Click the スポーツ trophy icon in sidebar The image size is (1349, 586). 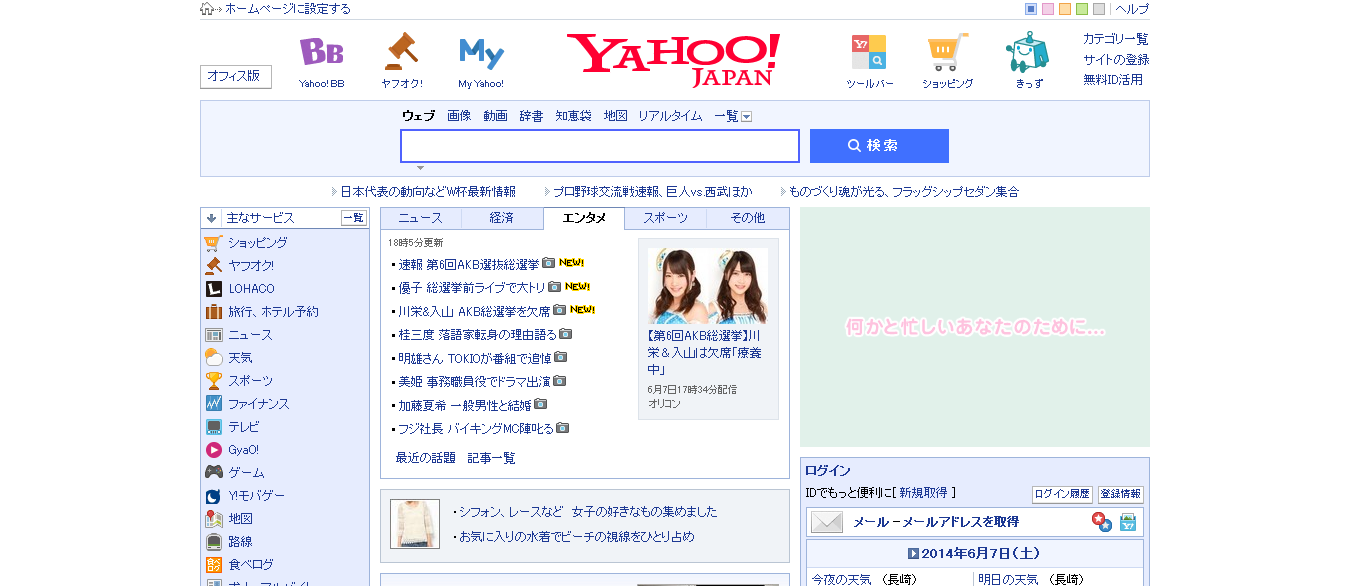(x=213, y=381)
